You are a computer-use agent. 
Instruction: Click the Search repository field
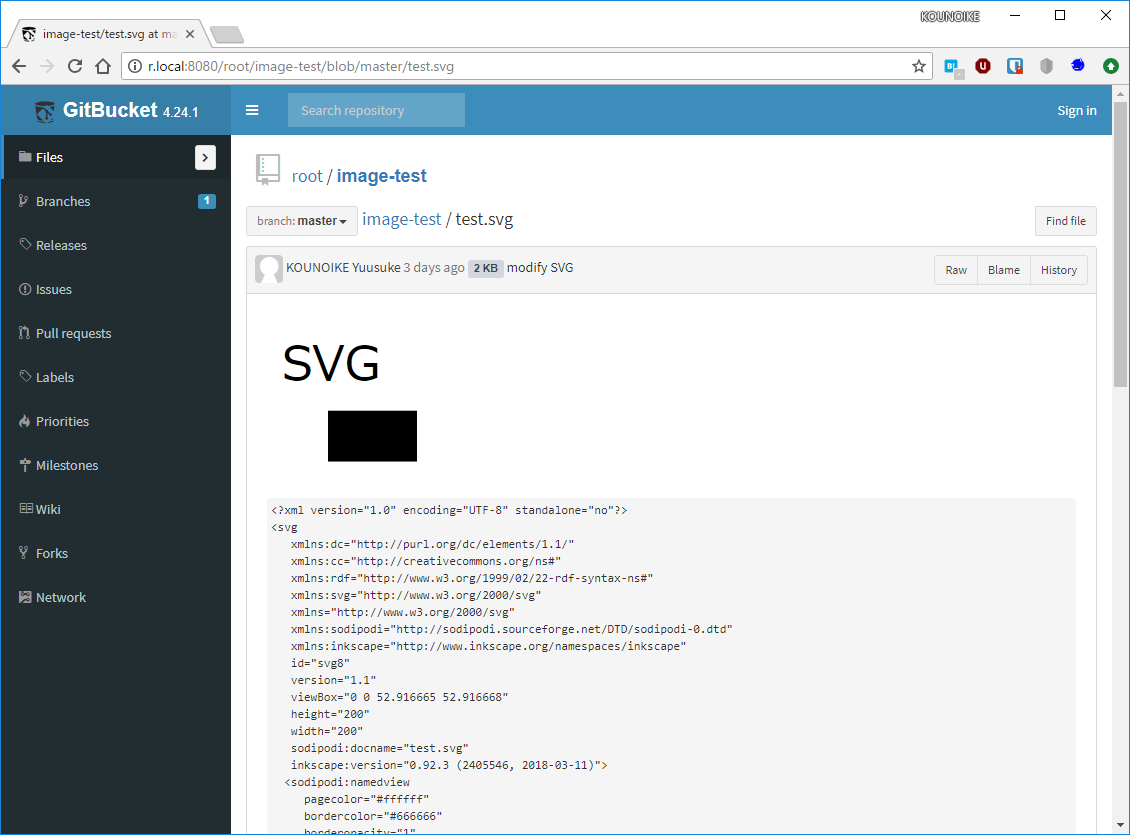click(376, 110)
